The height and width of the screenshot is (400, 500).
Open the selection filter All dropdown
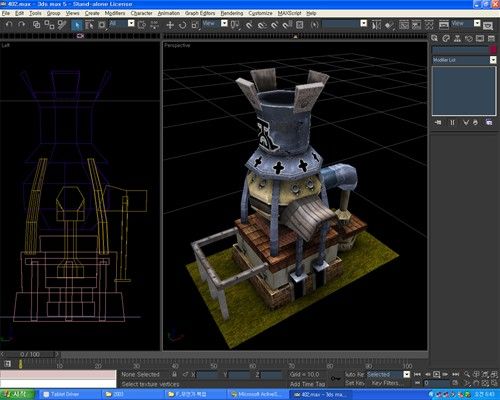pyautogui.click(x=122, y=24)
